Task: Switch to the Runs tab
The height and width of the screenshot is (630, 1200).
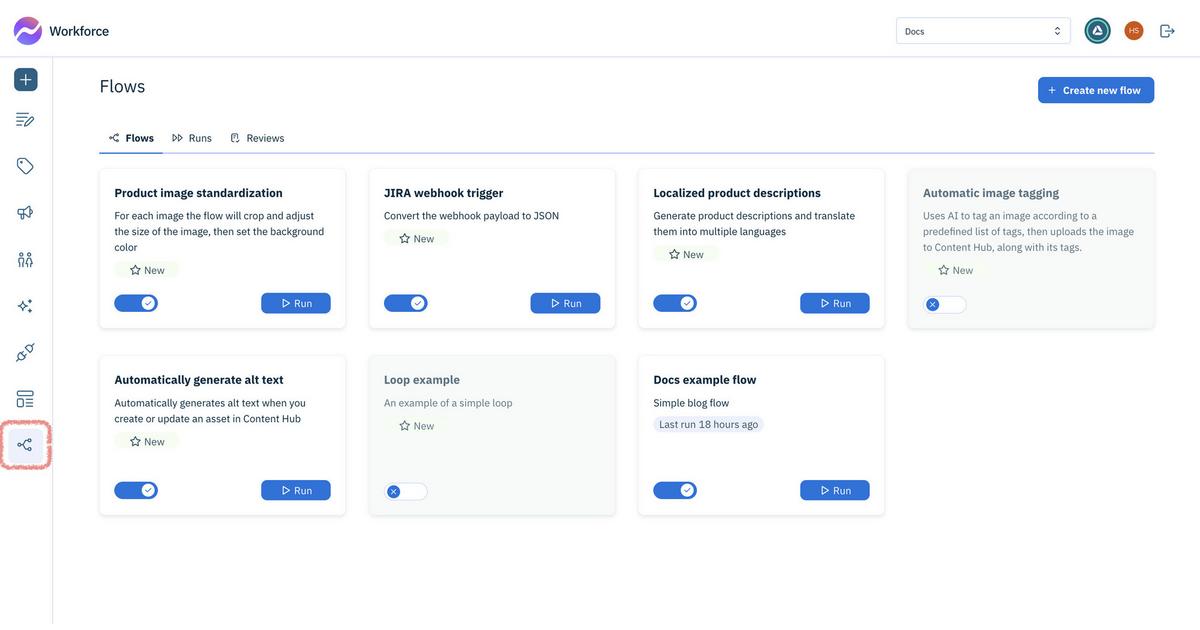Action: click(x=192, y=138)
